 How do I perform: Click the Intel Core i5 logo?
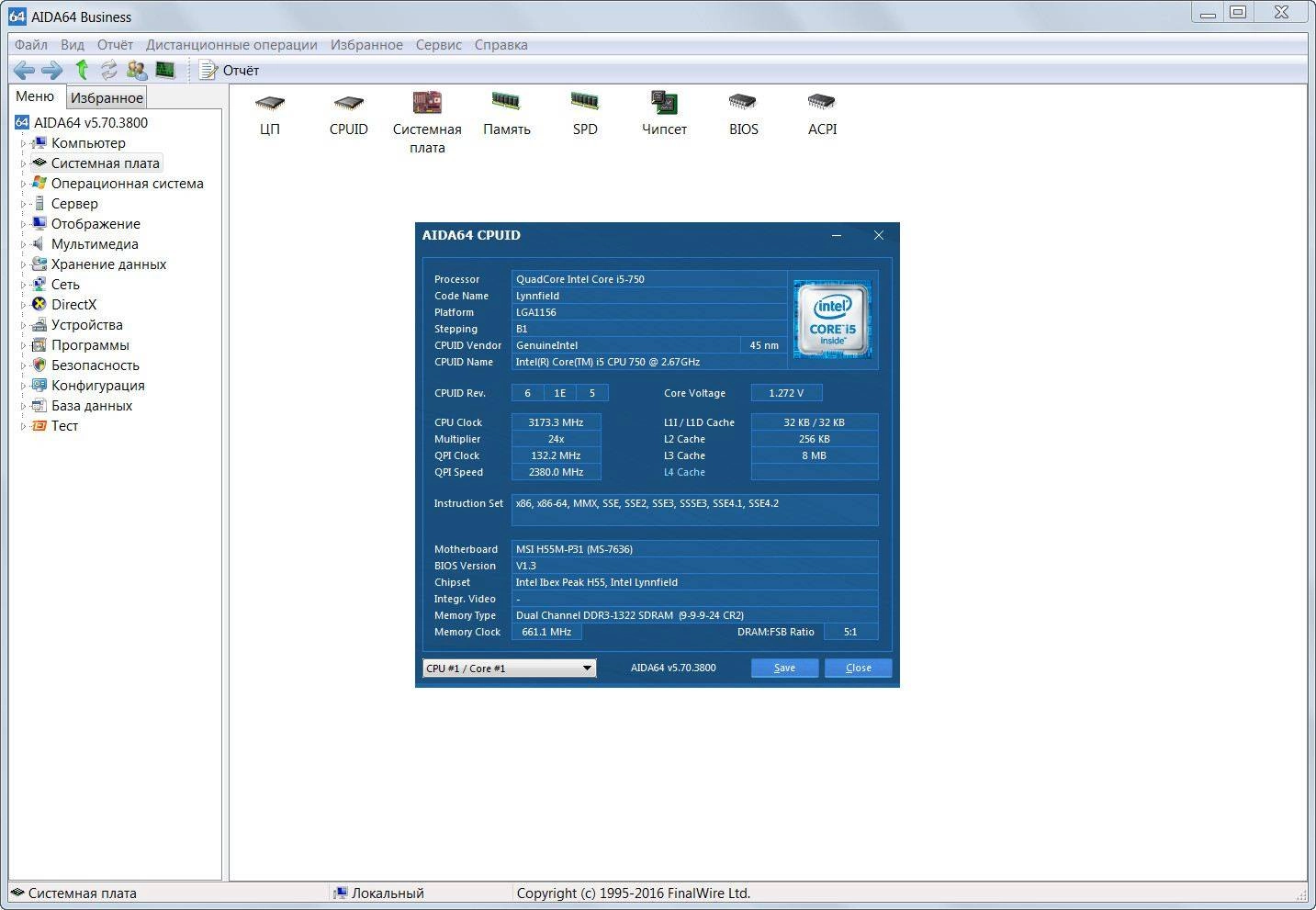(833, 320)
